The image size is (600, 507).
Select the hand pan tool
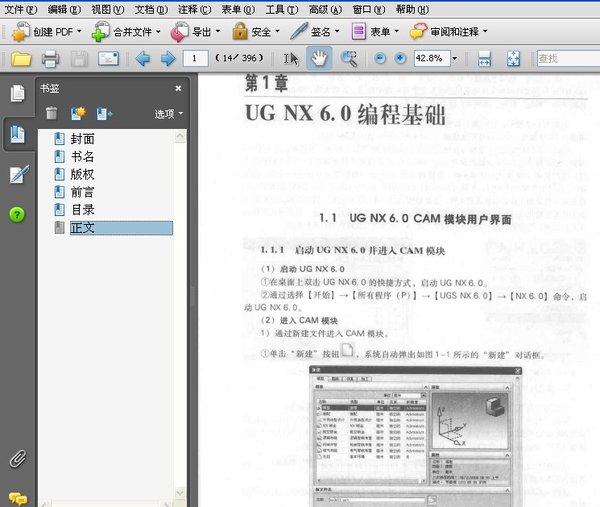(319, 58)
